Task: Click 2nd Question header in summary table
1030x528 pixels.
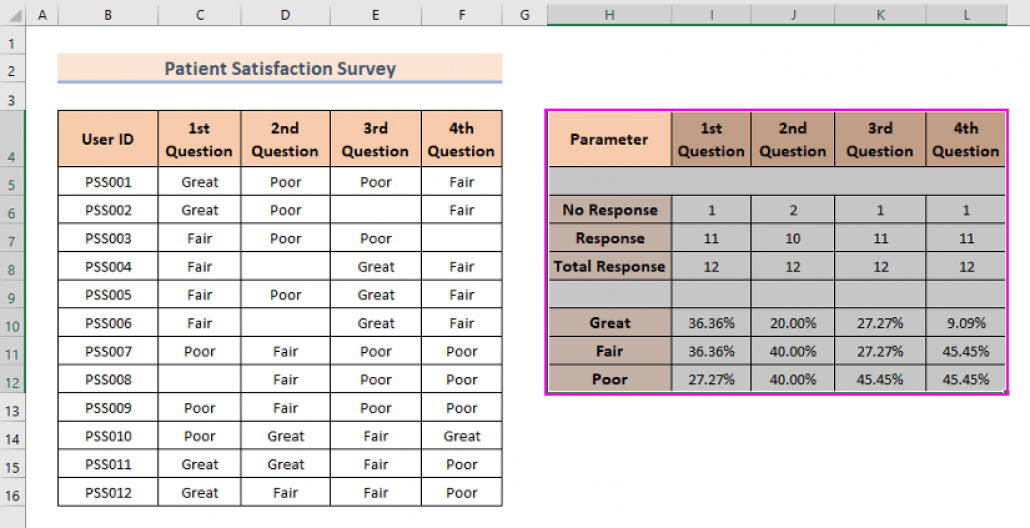Action: [793, 139]
